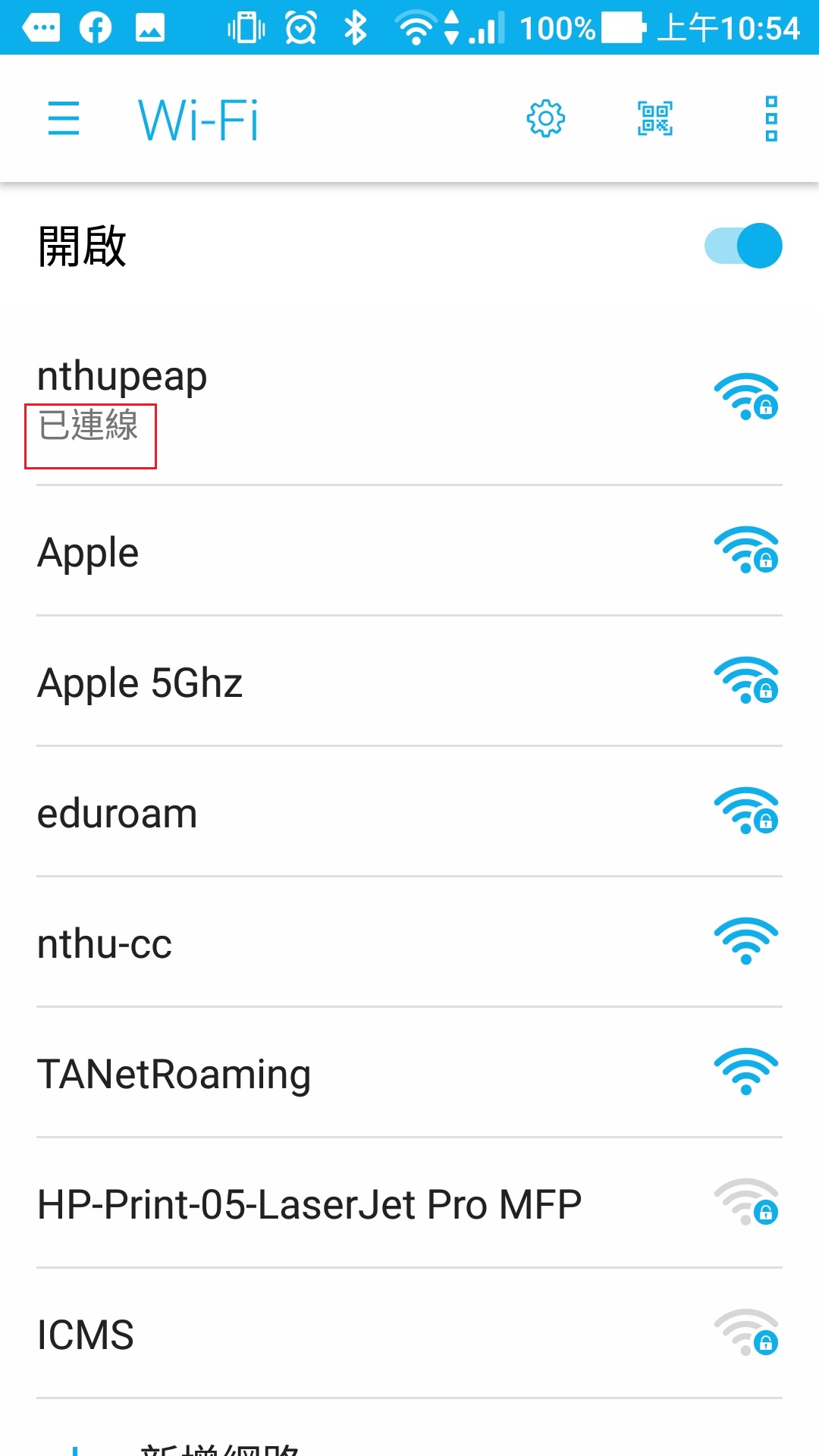
Task: Tap the nthupeap secured signal icon
Action: [x=746, y=397]
